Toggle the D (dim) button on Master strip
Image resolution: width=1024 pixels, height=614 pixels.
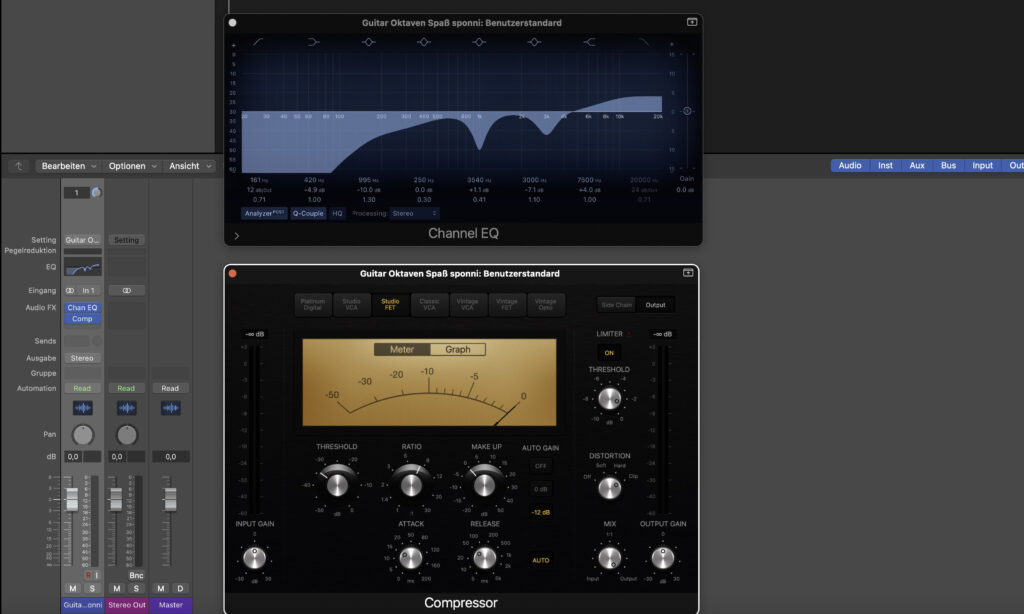(x=180, y=589)
